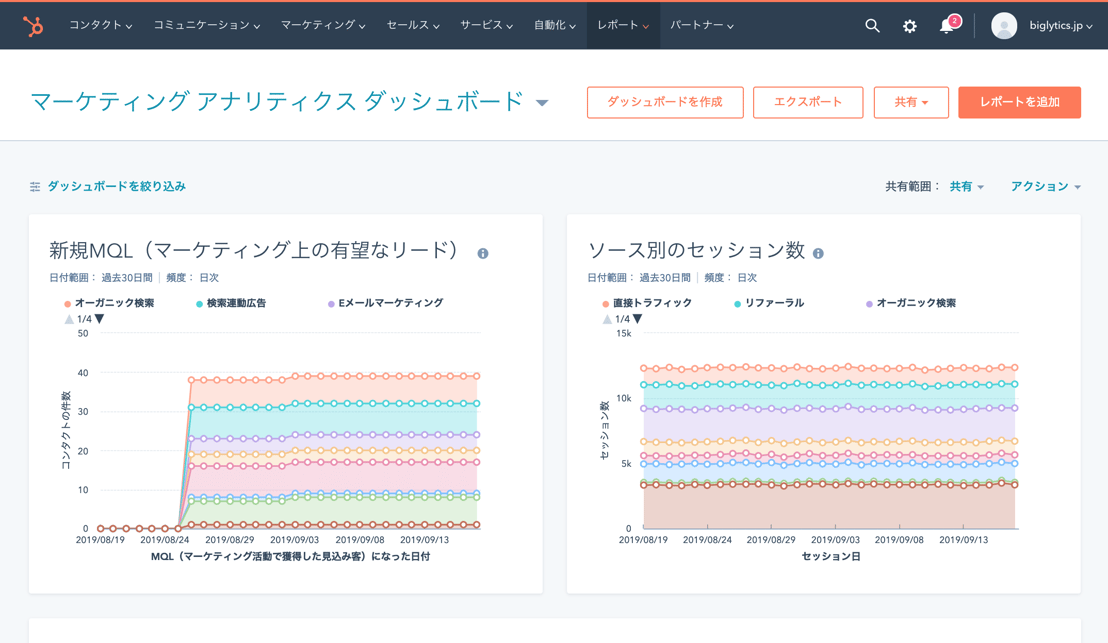Open the セールス menu

(x=413, y=25)
